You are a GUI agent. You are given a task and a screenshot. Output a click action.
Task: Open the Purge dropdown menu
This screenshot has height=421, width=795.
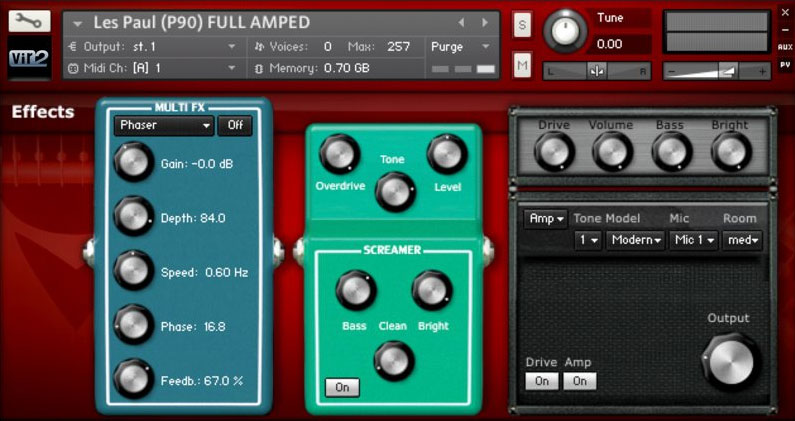click(460, 47)
